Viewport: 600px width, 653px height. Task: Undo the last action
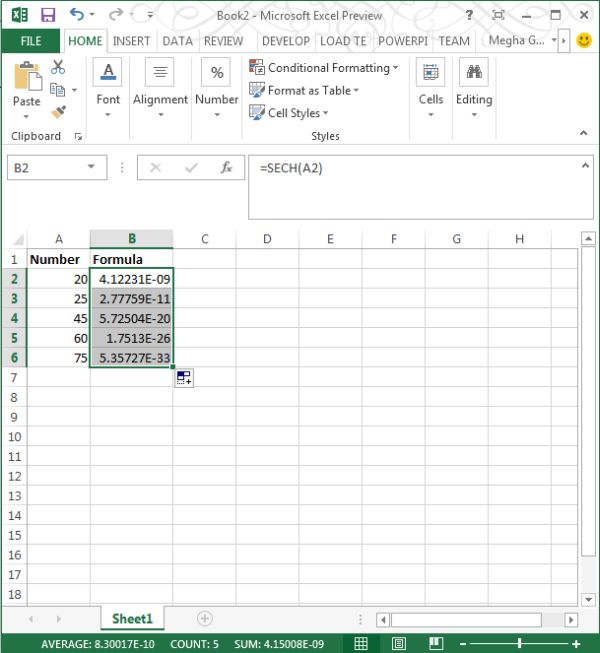(77, 15)
